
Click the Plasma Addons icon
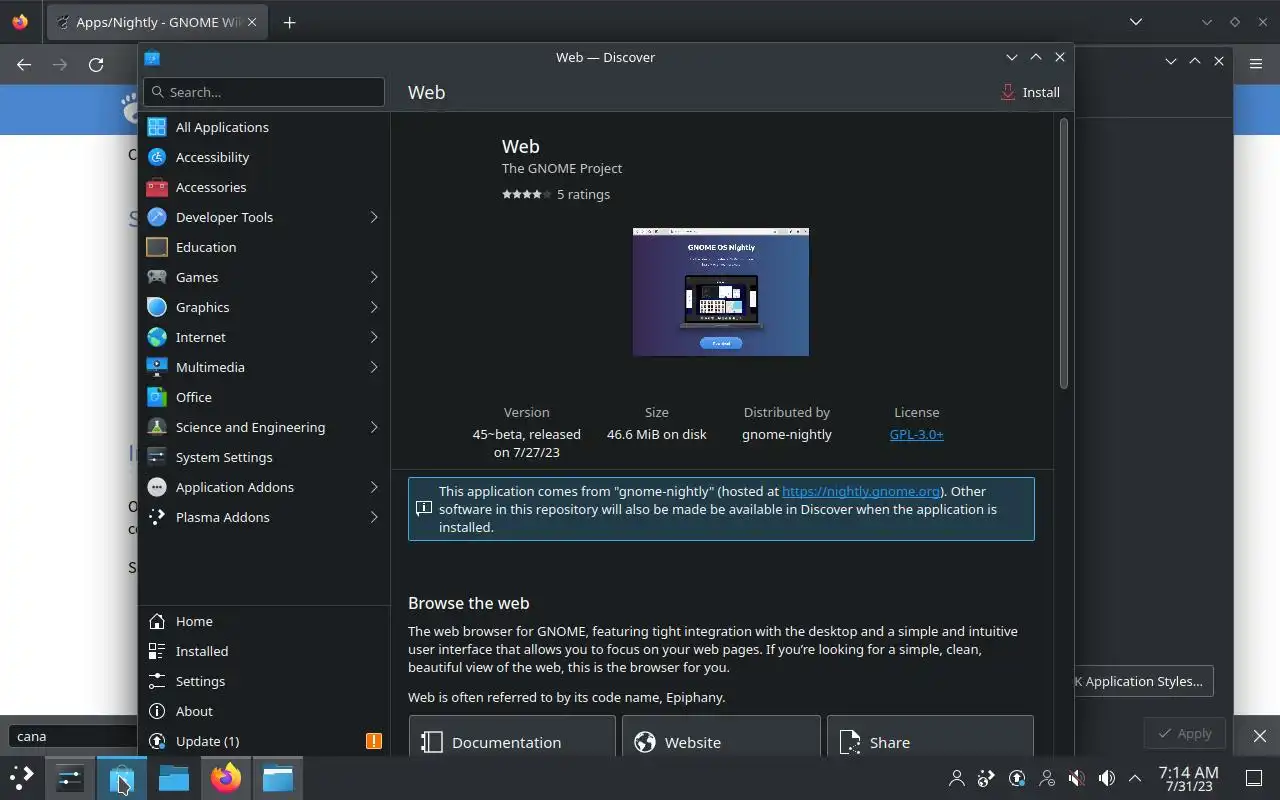pos(156,517)
